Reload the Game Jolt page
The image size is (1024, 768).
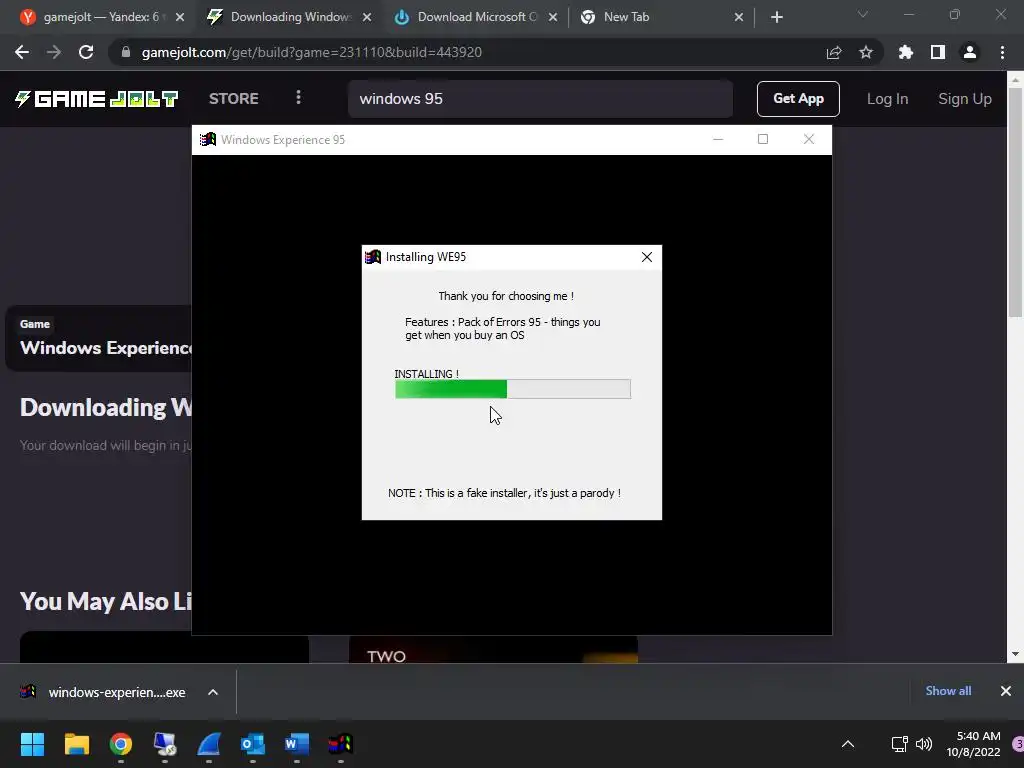(x=86, y=52)
